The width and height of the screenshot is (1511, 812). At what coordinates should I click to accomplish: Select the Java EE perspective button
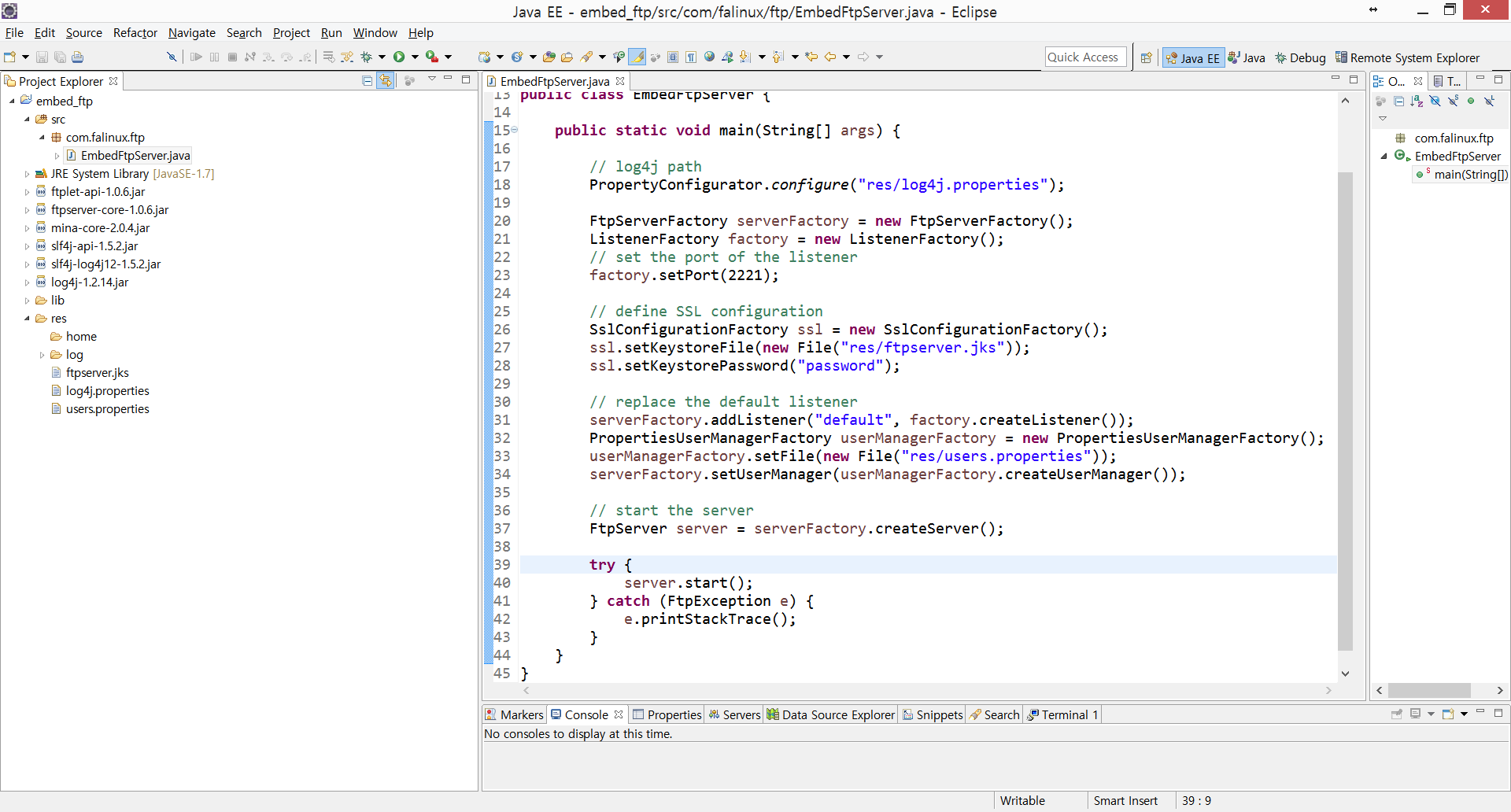tap(1193, 57)
